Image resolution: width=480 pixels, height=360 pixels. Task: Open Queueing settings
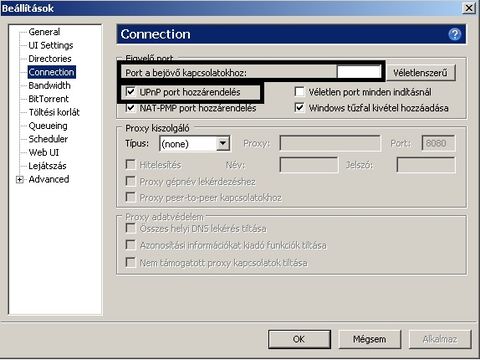[x=48, y=126]
